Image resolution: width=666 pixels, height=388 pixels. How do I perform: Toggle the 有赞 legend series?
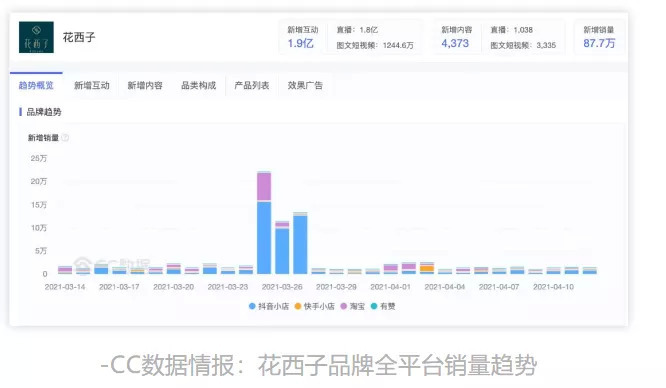[x=383, y=306]
